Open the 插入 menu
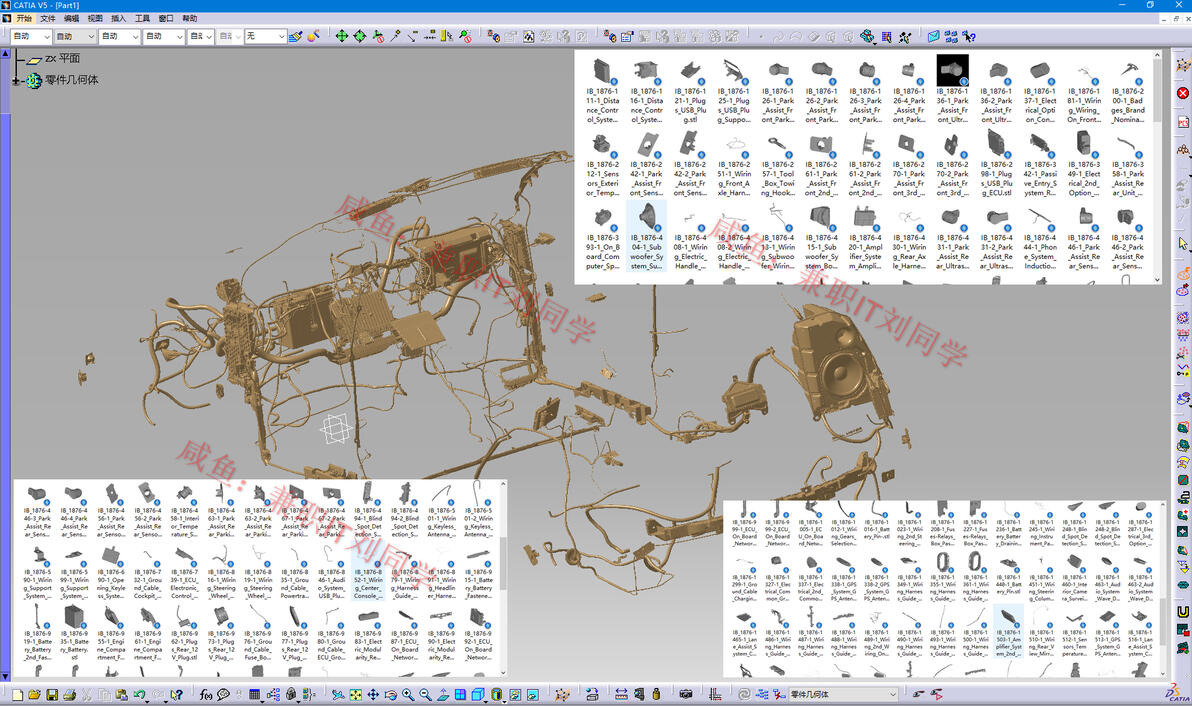This screenshot has height=706, width=1192. click(118, 19)
